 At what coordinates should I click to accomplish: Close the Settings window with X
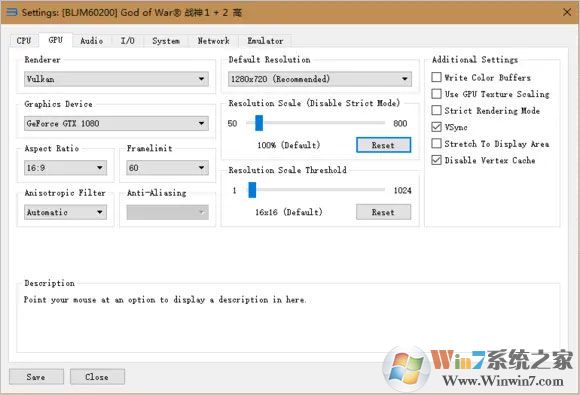point(567,12)
